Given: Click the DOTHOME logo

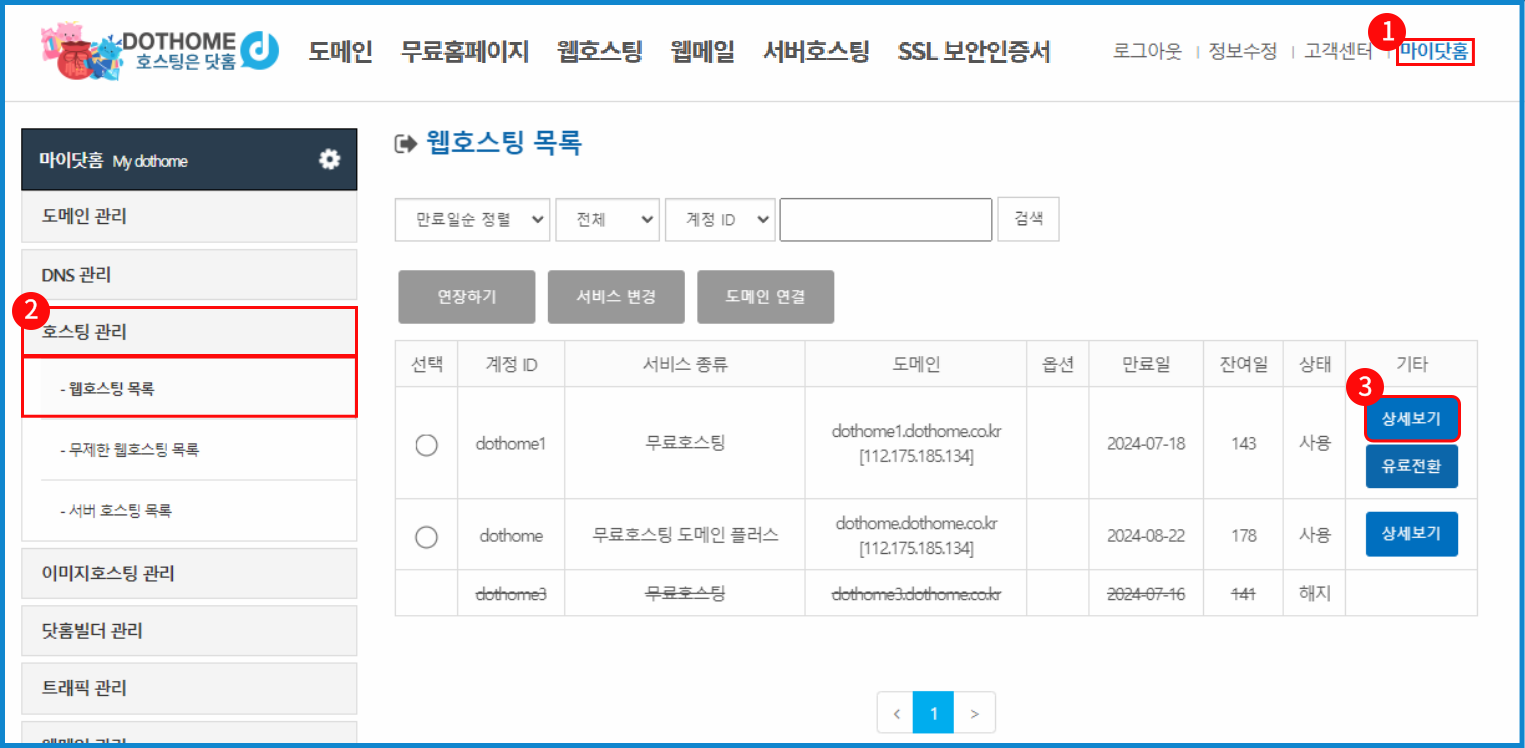Looking at the screenshot, I should pyautogui.click(x=160, y=50).
